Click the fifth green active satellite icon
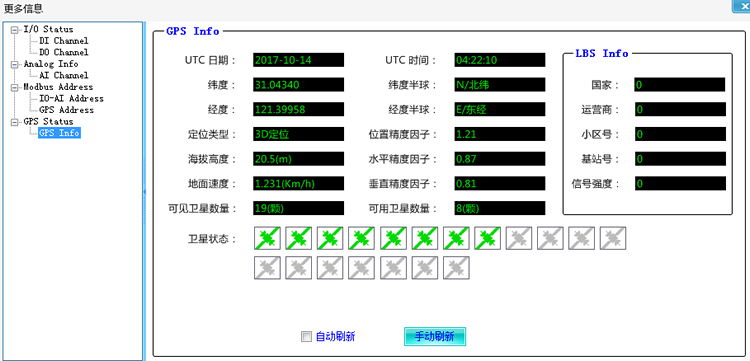Screen dimensions: 750x361 (x=393, y=238)
